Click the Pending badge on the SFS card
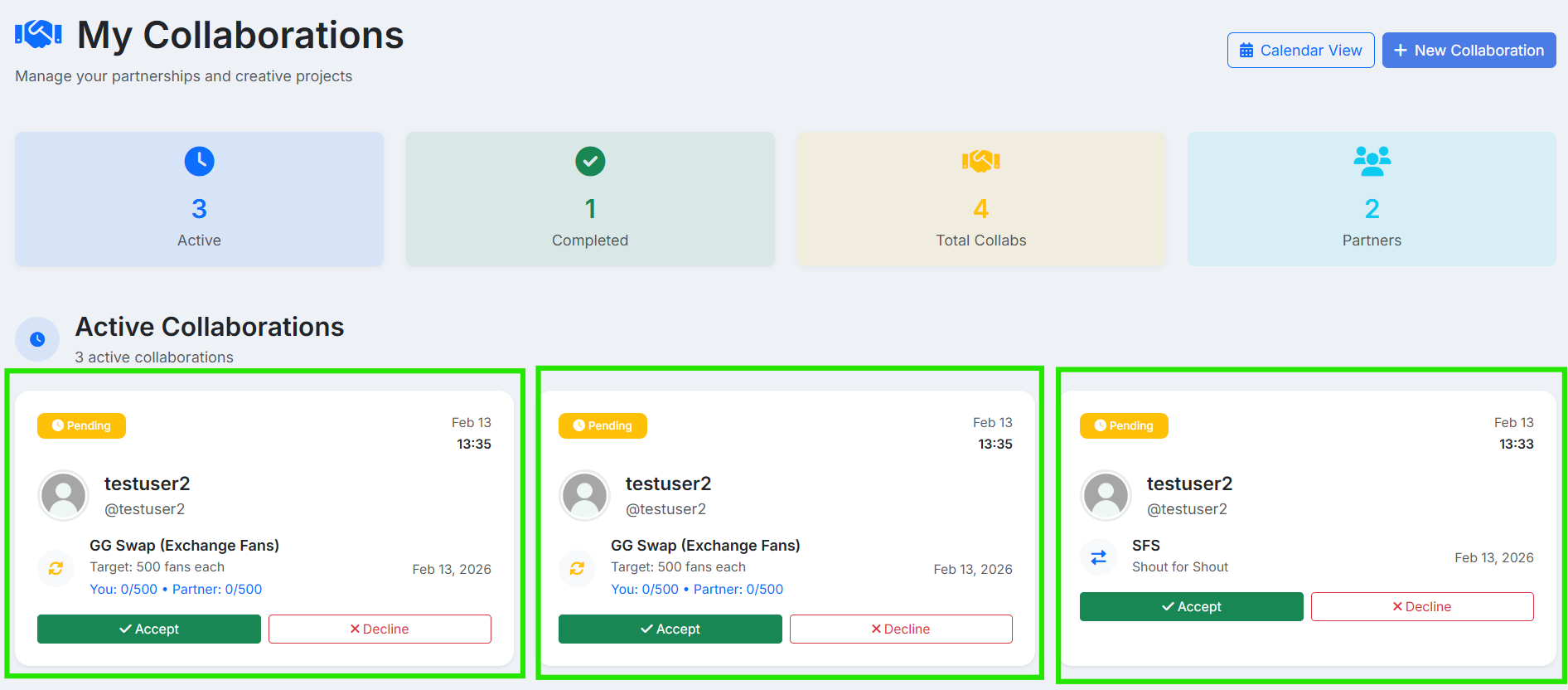Viewport: 1568px width, 690px height. [x=1124, y=425]
